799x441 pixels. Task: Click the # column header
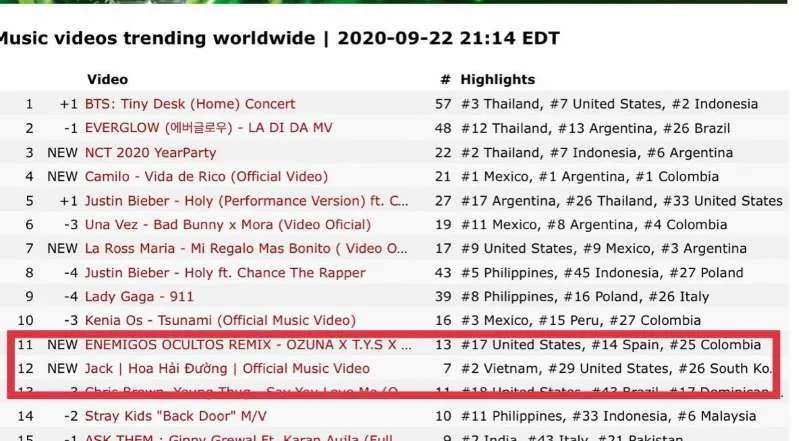(x=445, y=79)
